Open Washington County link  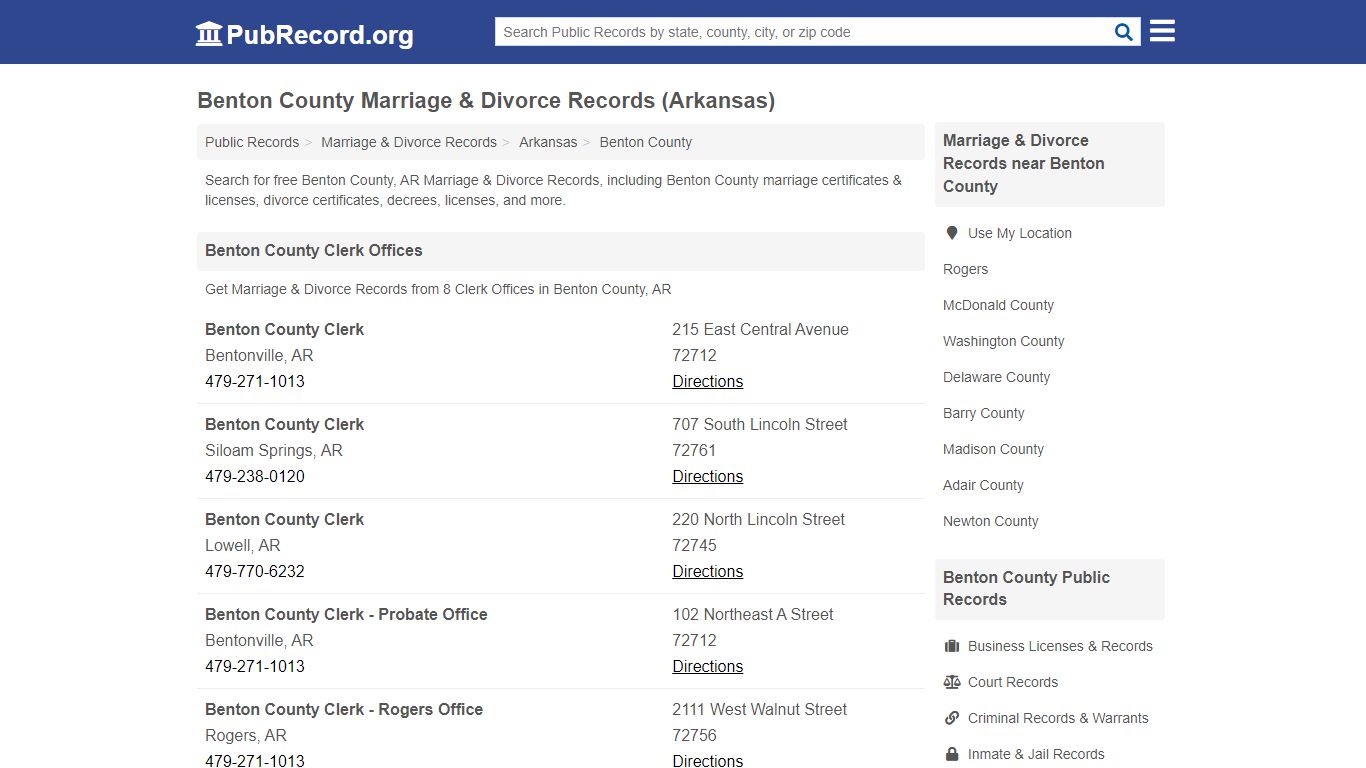pos(1003,341)
